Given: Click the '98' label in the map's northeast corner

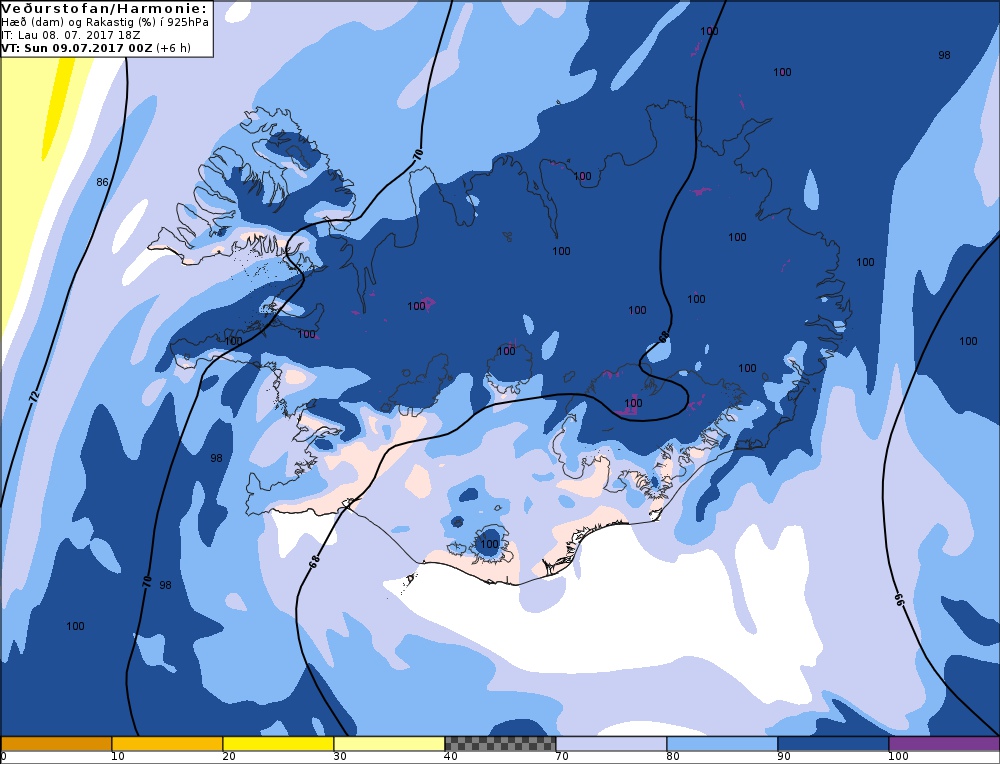Looking at the screenshot, I should (945, 55).
